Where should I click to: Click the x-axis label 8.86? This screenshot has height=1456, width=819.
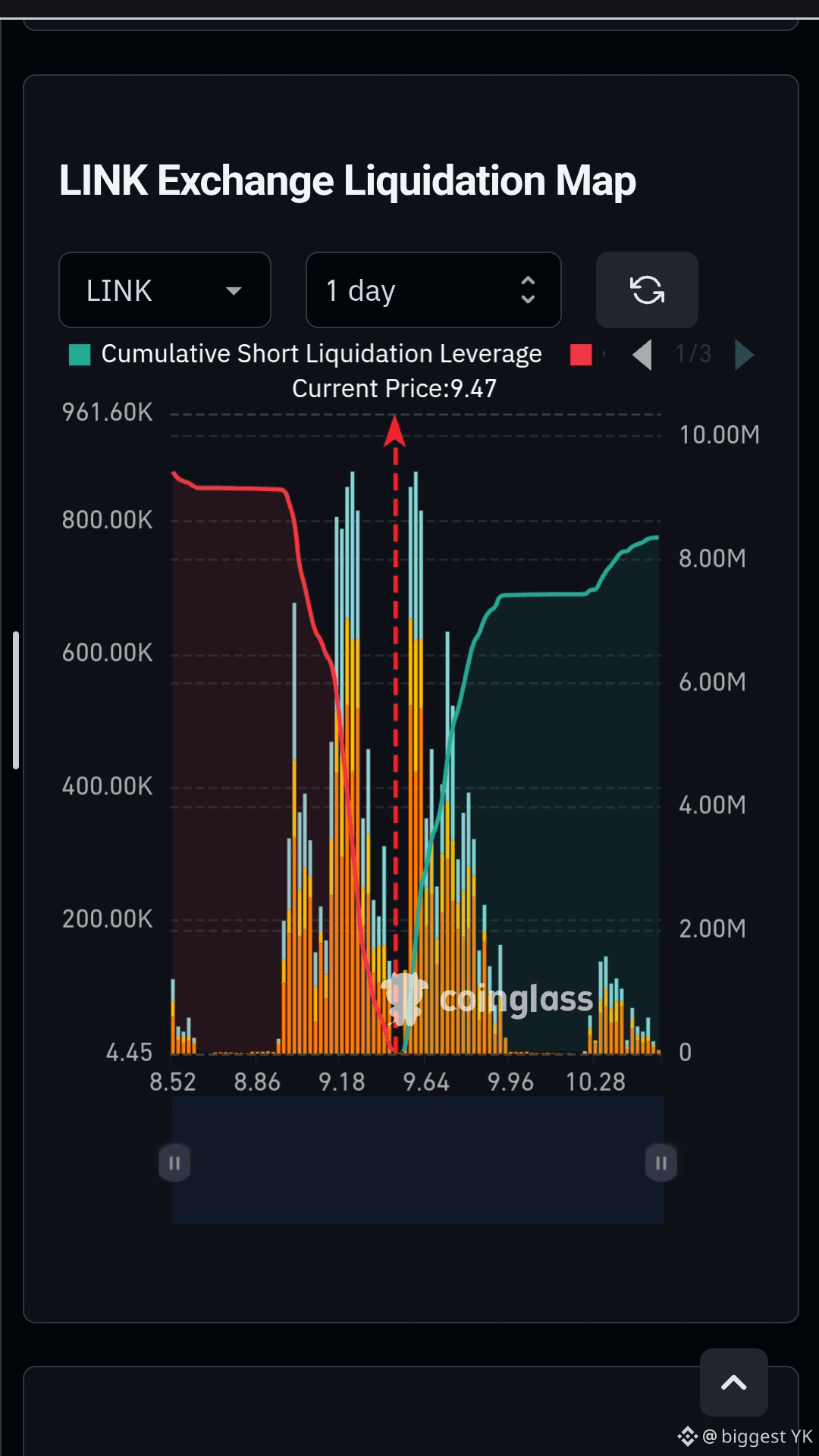click(x=257, y=1082)
